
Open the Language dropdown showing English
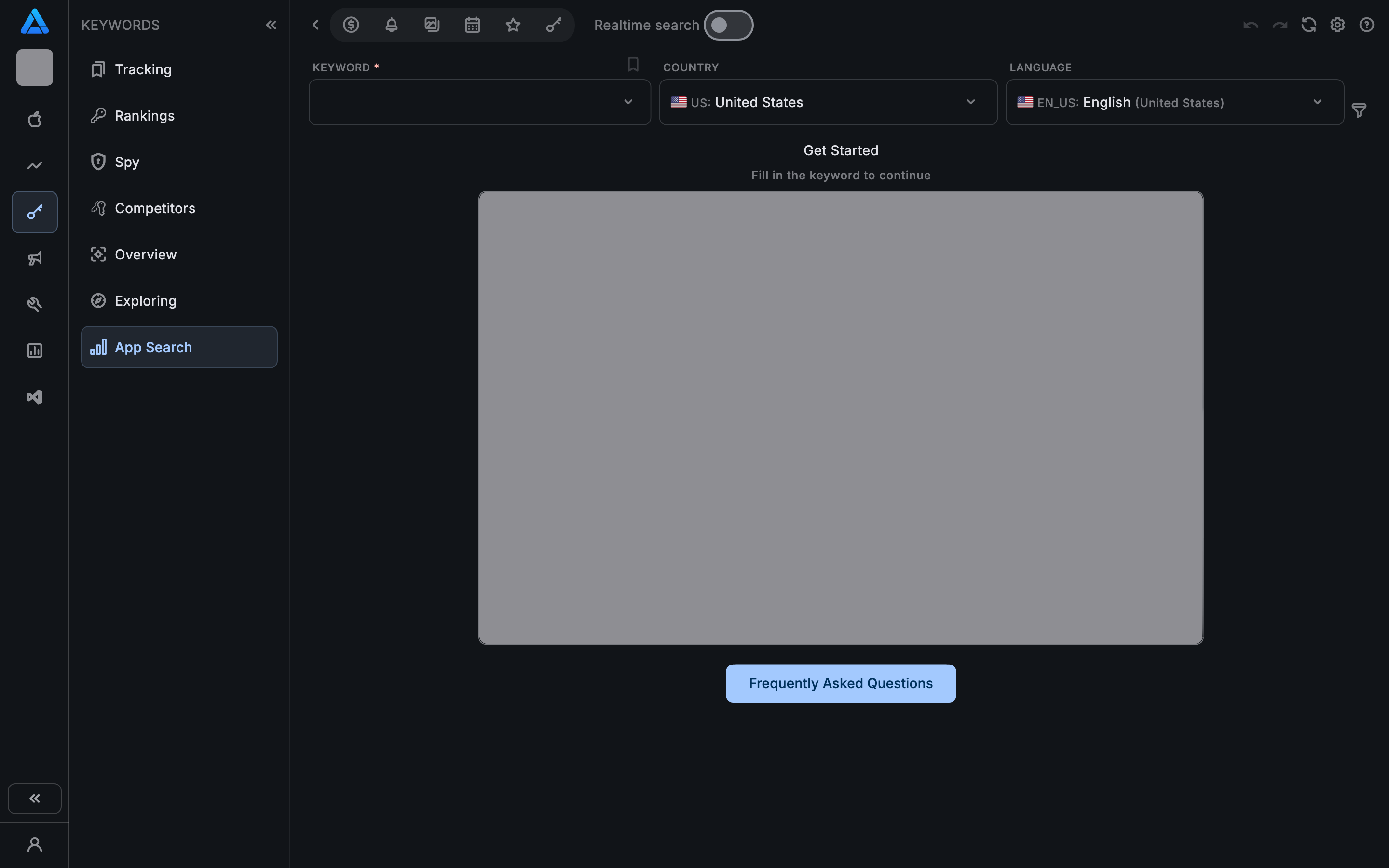tap(1317, 102)
